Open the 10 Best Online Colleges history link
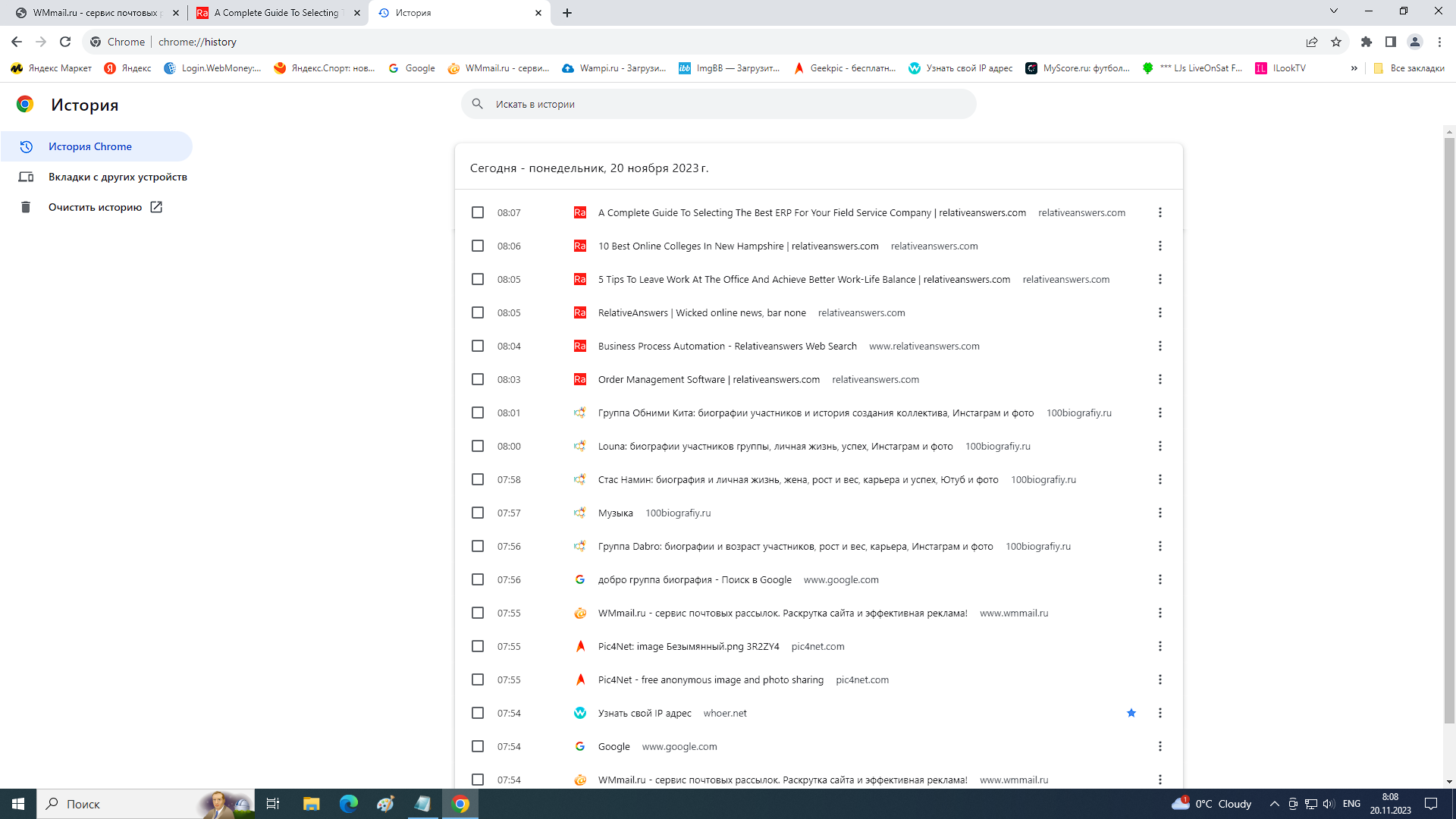This screenshot has width=1456, height=819. (738, 246)
